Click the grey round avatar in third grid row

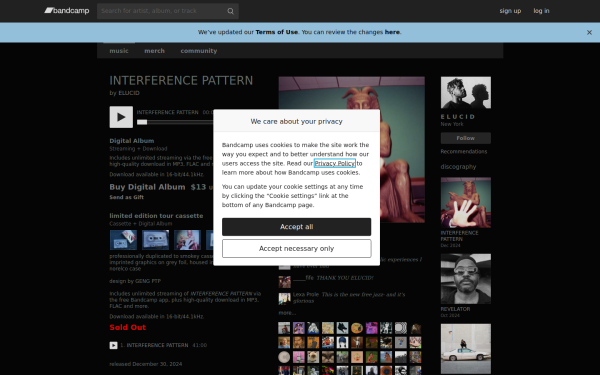tap(284, 357)
